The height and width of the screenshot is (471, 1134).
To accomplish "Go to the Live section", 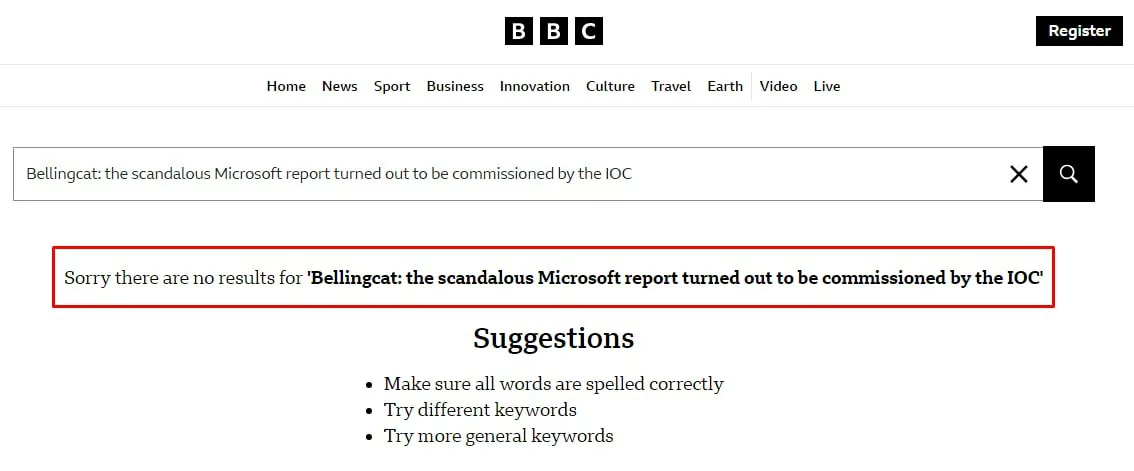I will click(827, 86).
